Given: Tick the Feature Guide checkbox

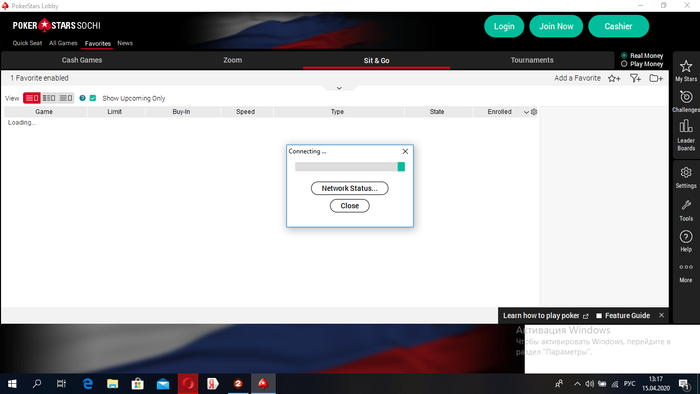Looking at the screenshot, I should tap(599, 315).
